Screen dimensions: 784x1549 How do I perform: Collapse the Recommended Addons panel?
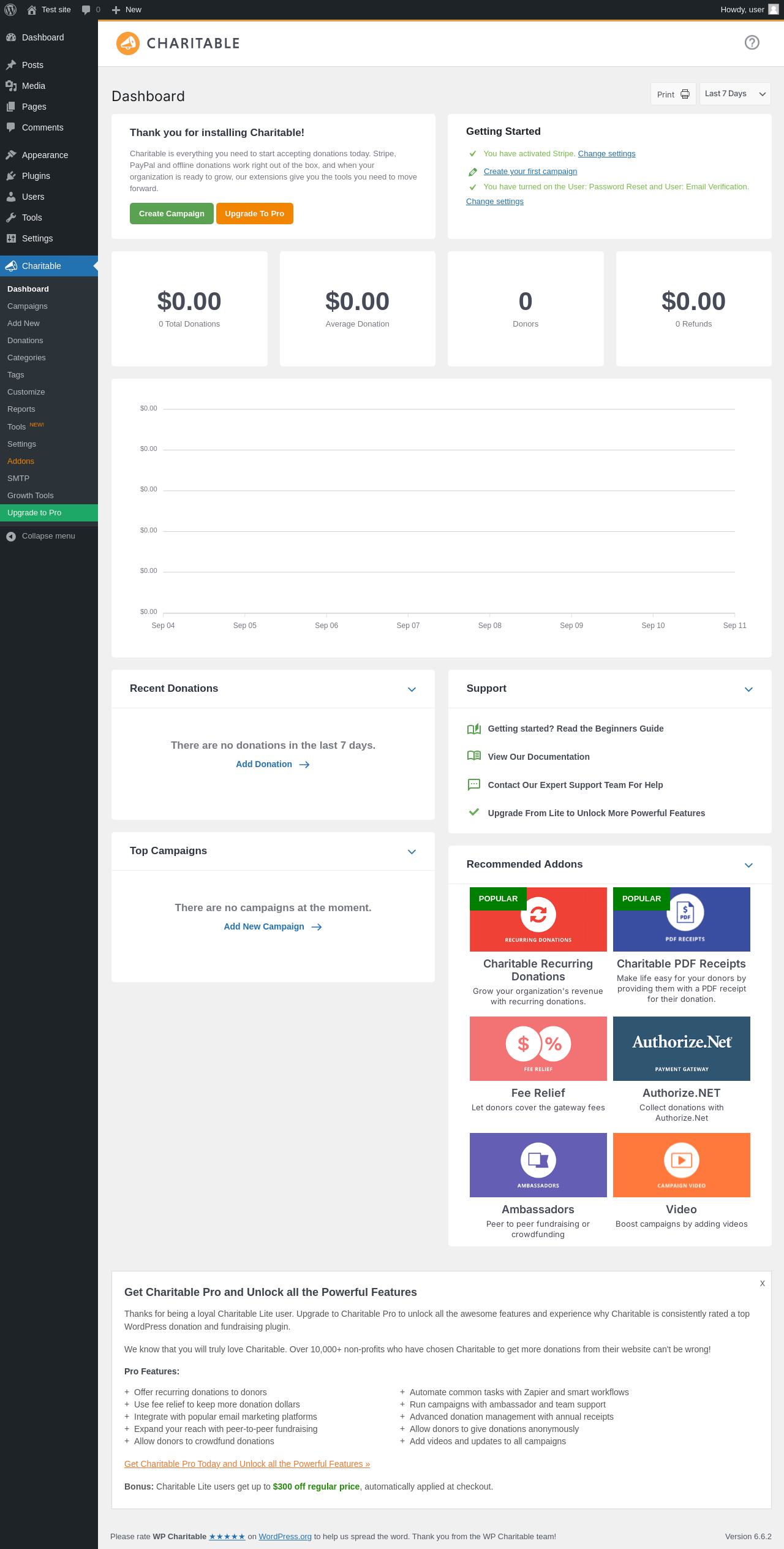pyautogui.click(x=748, y=865)
